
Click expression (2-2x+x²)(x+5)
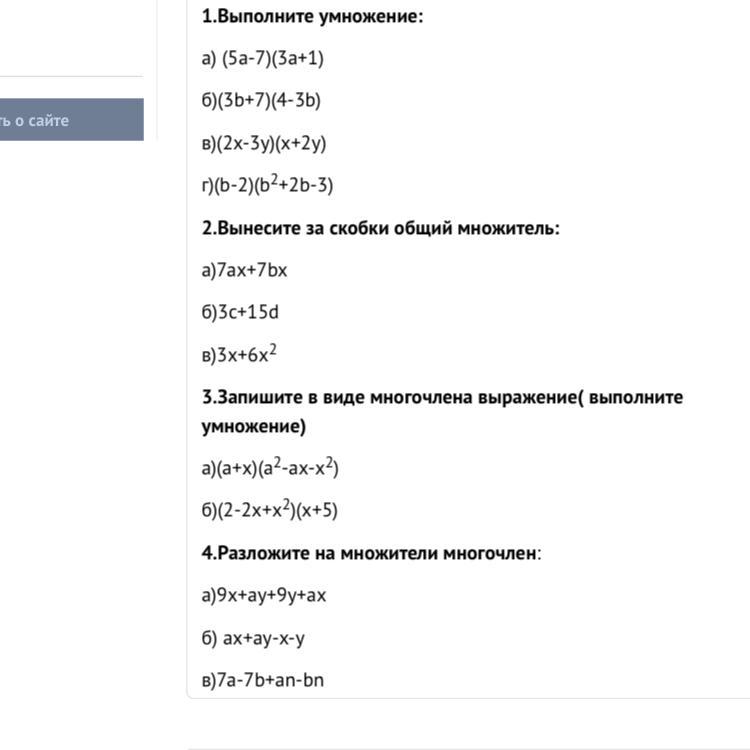277,509
